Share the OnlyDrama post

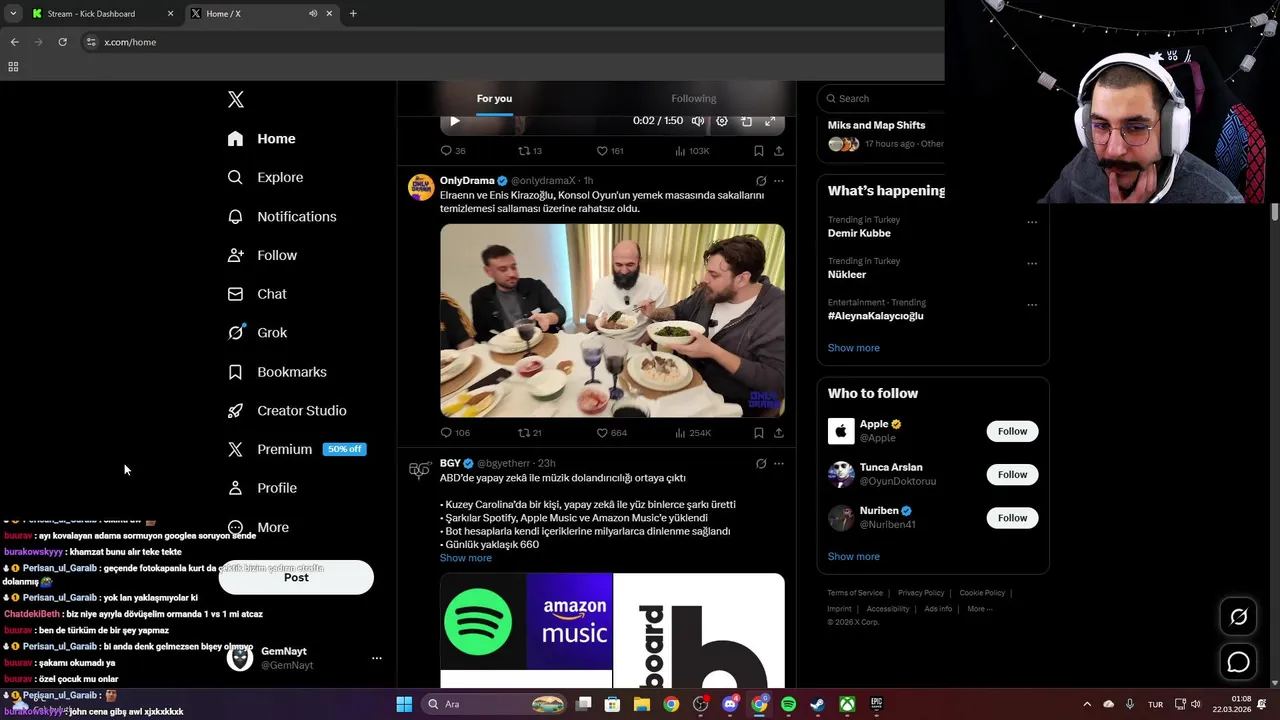click(x=779, y=433)
